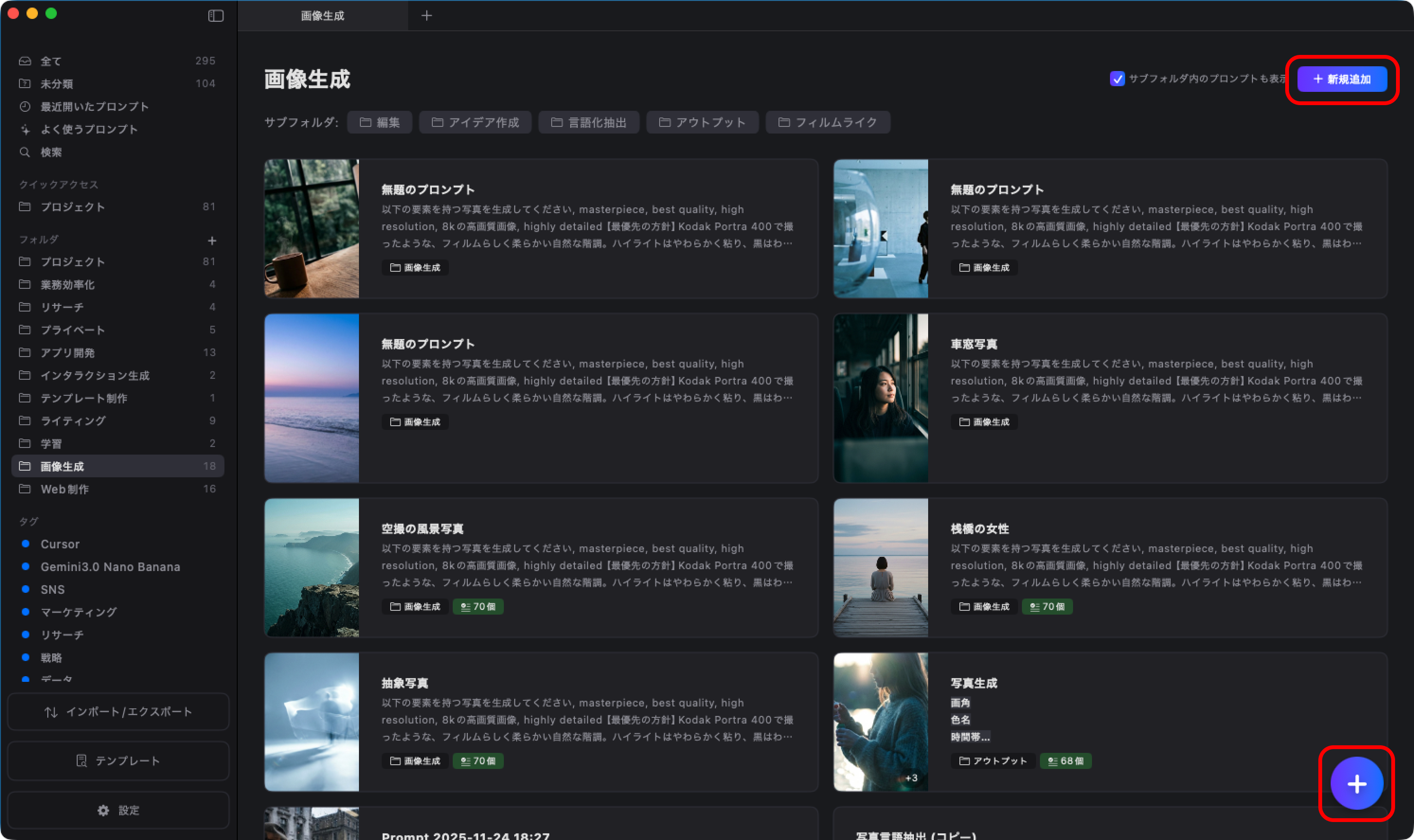This screenshot has width=1414, height=840.
Task: Open the アプリ開発 folder
Action: [x=118, y=352]
